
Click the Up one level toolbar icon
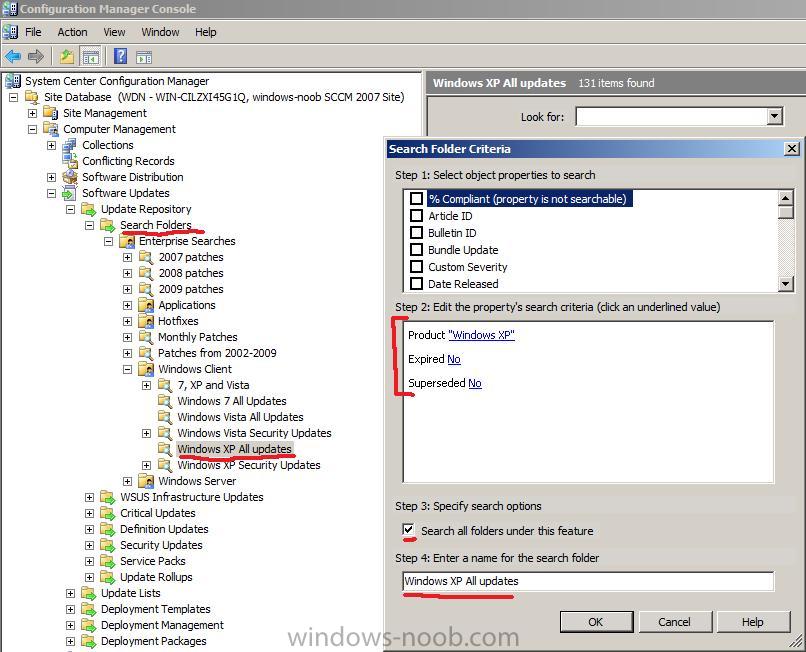[67, 56]
